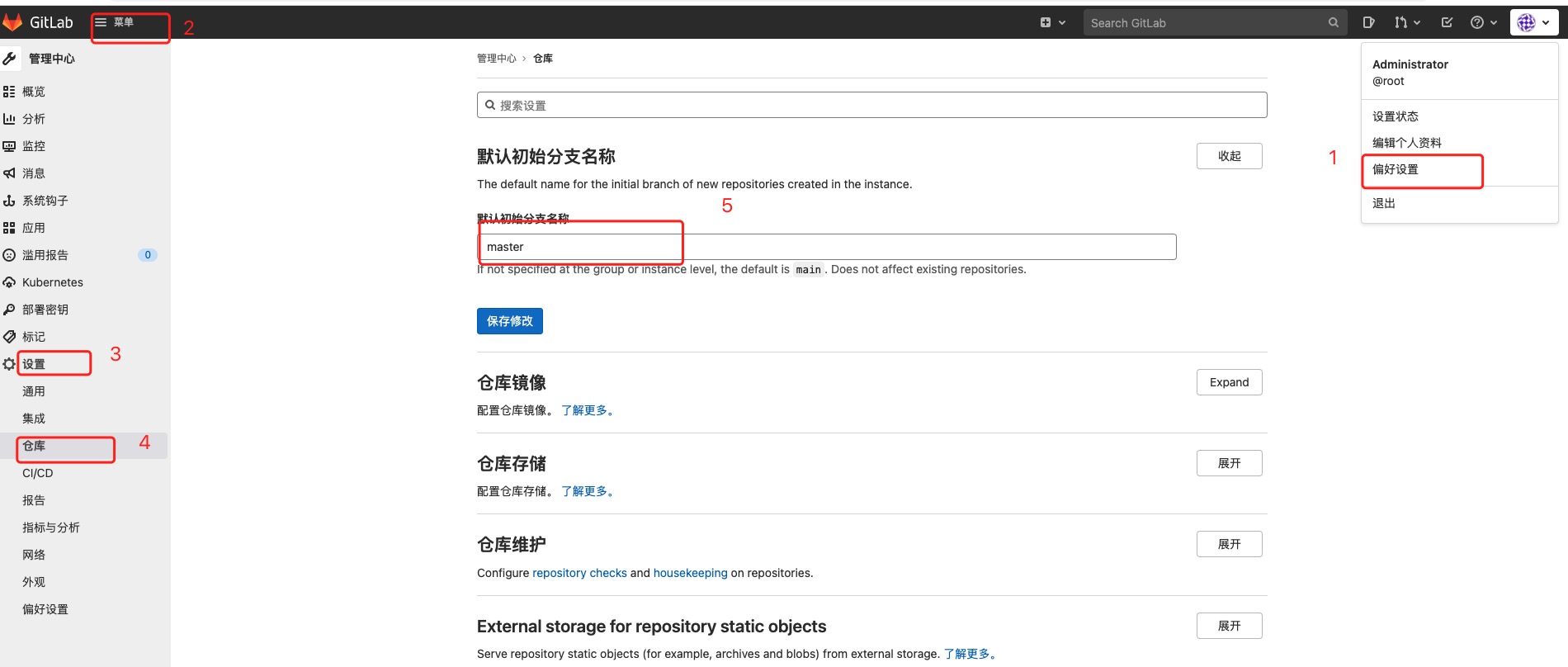Open the housekeeping link

tap(690, 573)
